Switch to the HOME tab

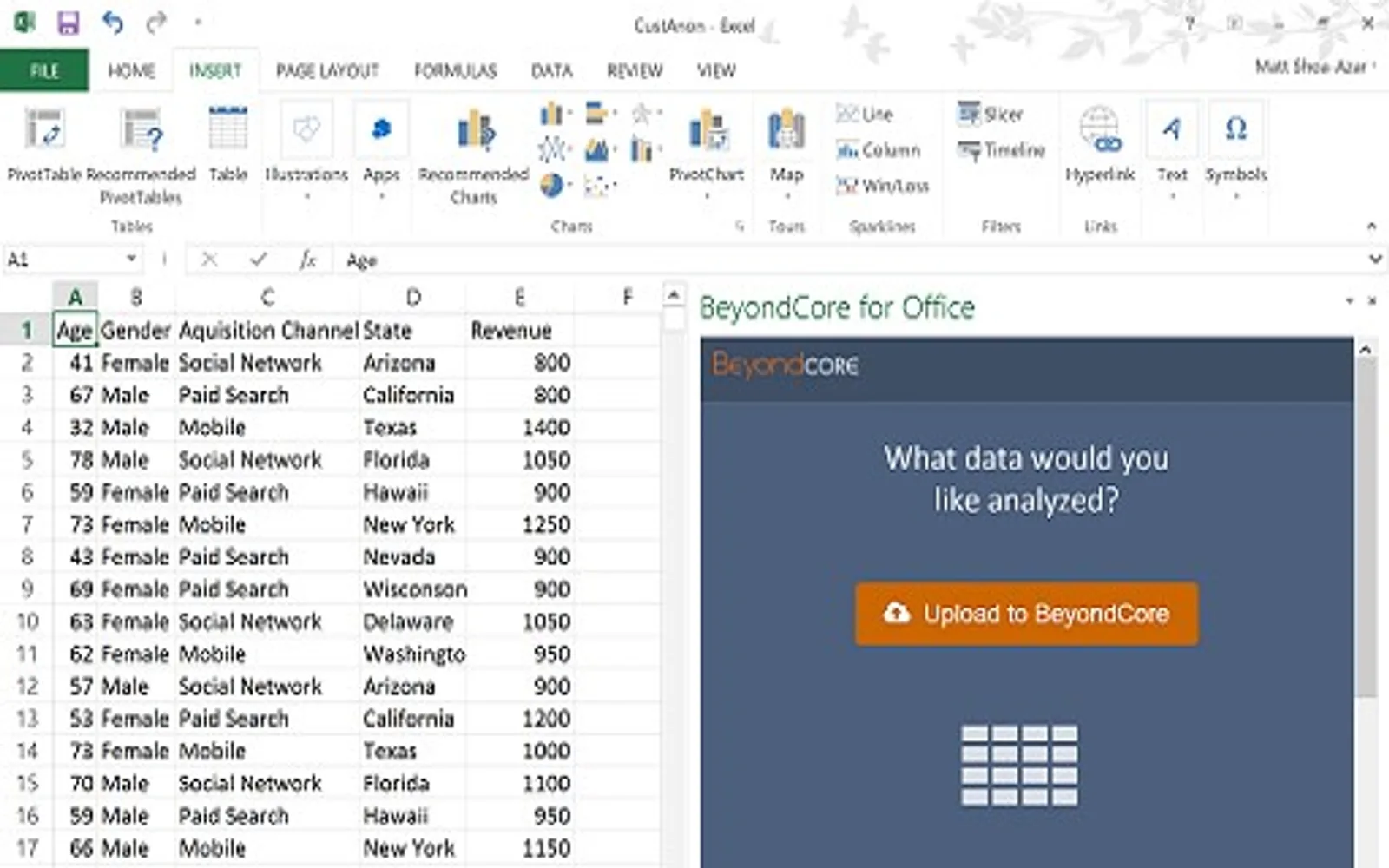click(x=131, y=70)
